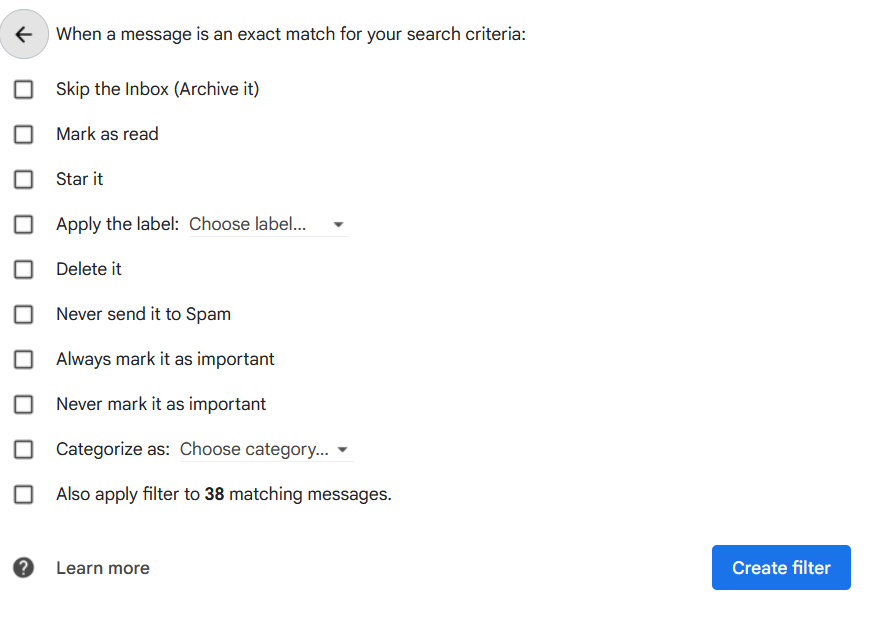Viewport: 876px width, 618px height.
Task: Check Always mark it as important
Action: (x=23, y=359)
